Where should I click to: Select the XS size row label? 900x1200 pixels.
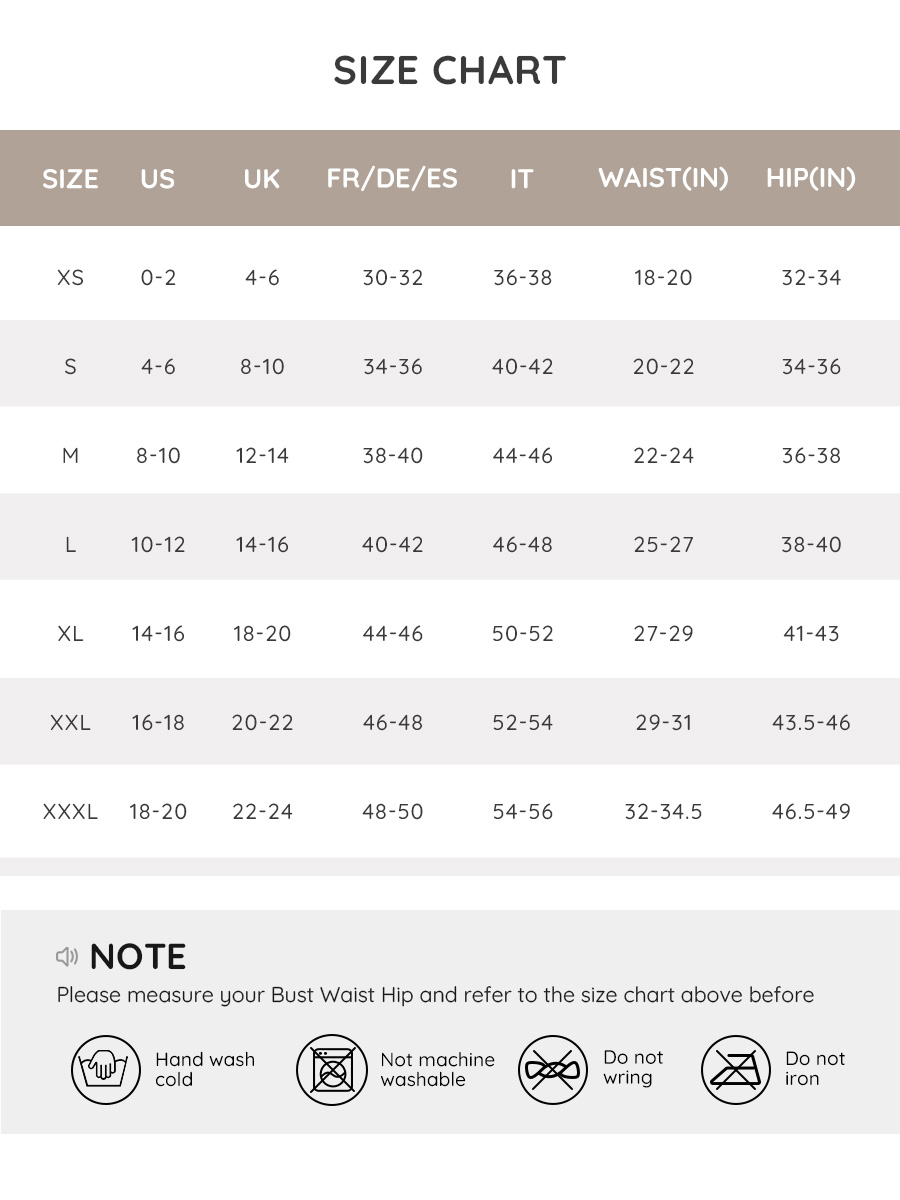(70, 277)
